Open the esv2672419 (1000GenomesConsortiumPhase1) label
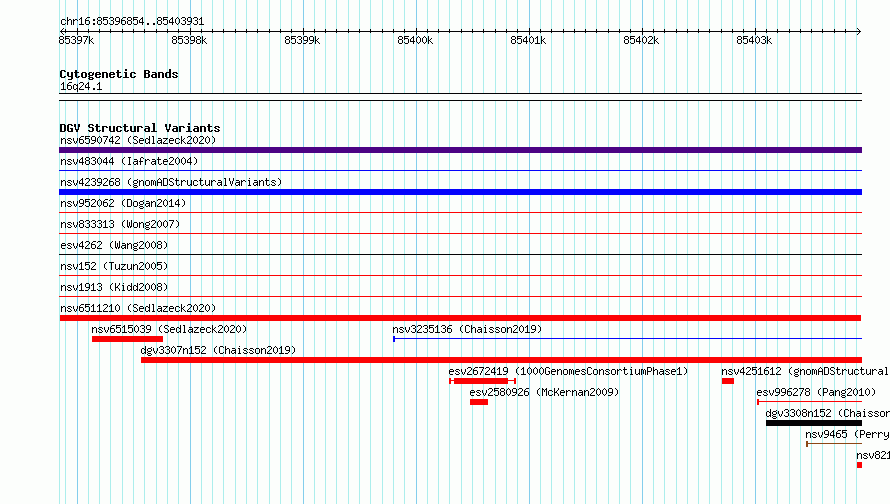 (568, 371)
